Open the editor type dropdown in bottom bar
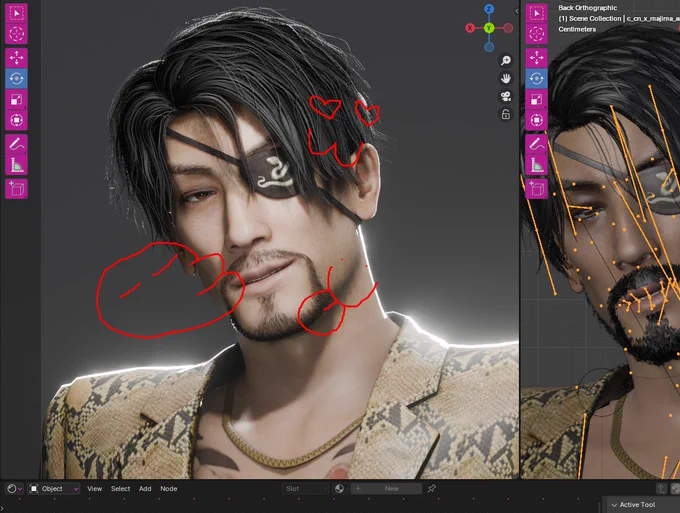680x513 pixels. [14, 489]
